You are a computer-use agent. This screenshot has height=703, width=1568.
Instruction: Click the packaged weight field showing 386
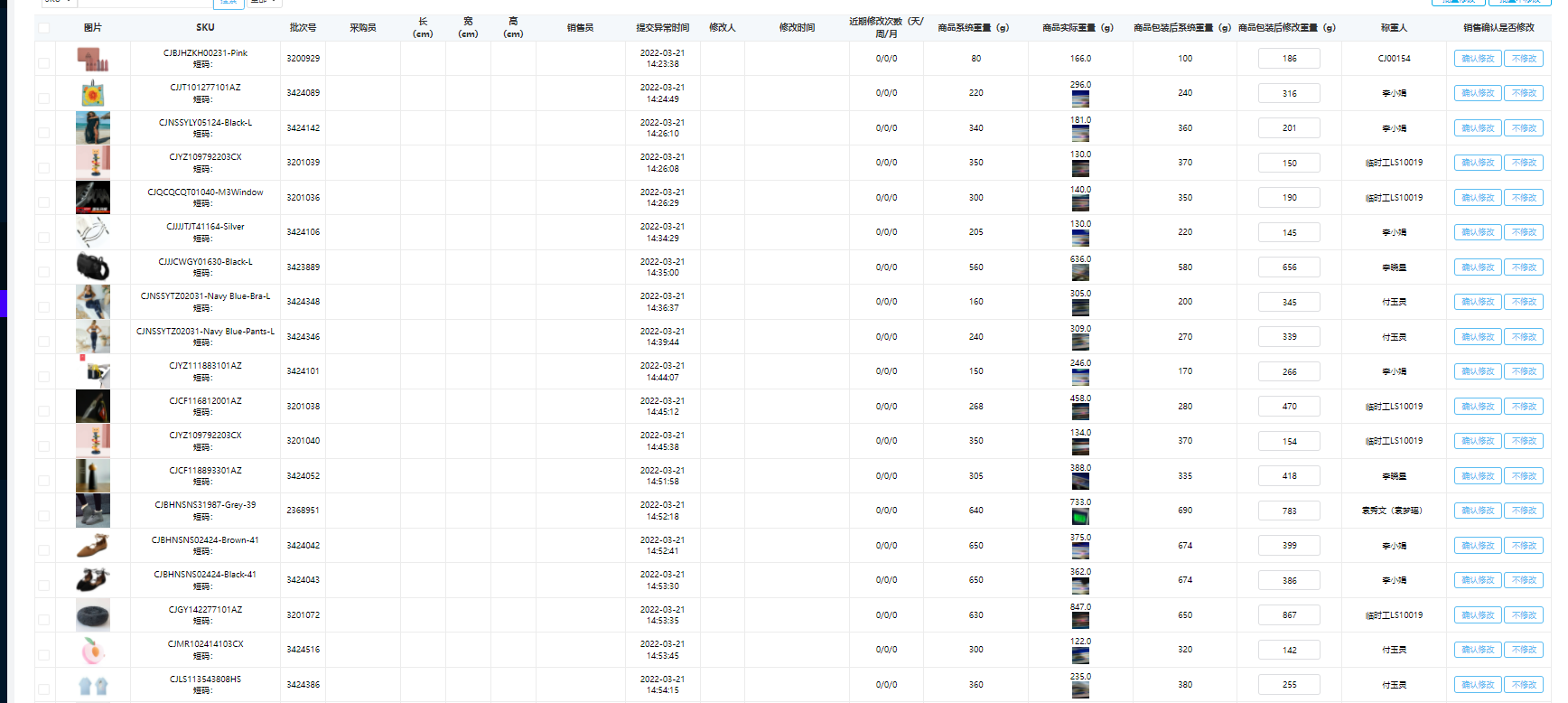[x=1289, y=580]
